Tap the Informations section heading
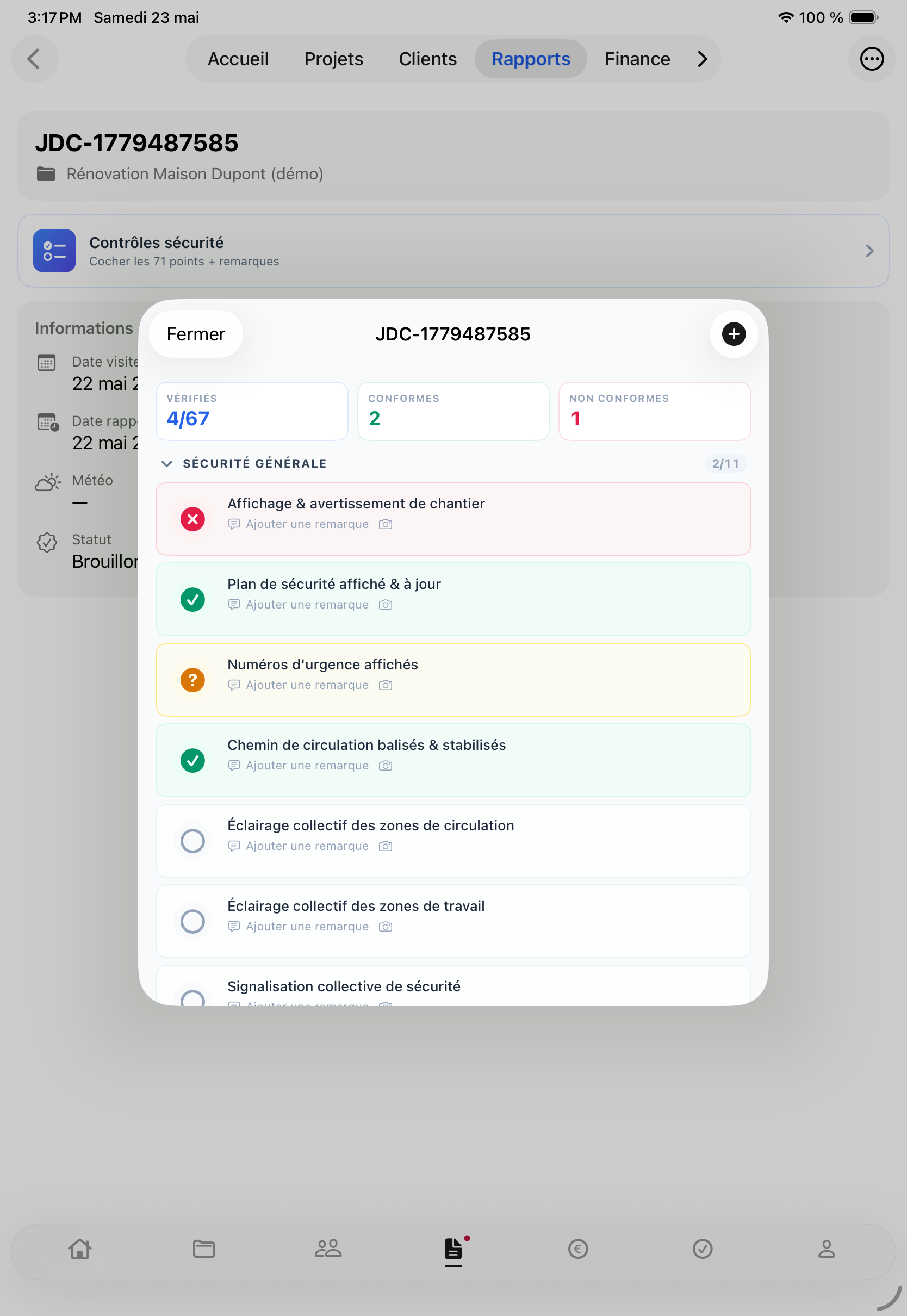Viewport: 907px width, 1316px height. (x=84, y=328)
